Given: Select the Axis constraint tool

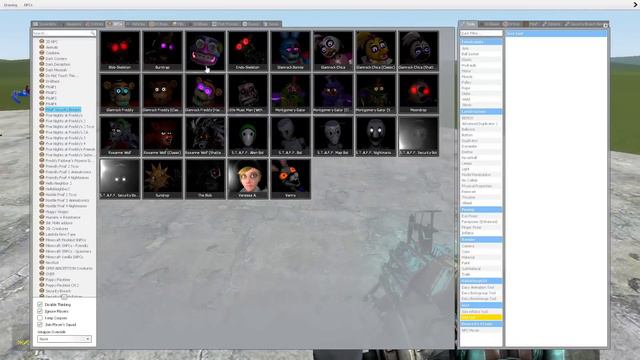Looking at the screenshot, I should [480, 48].
